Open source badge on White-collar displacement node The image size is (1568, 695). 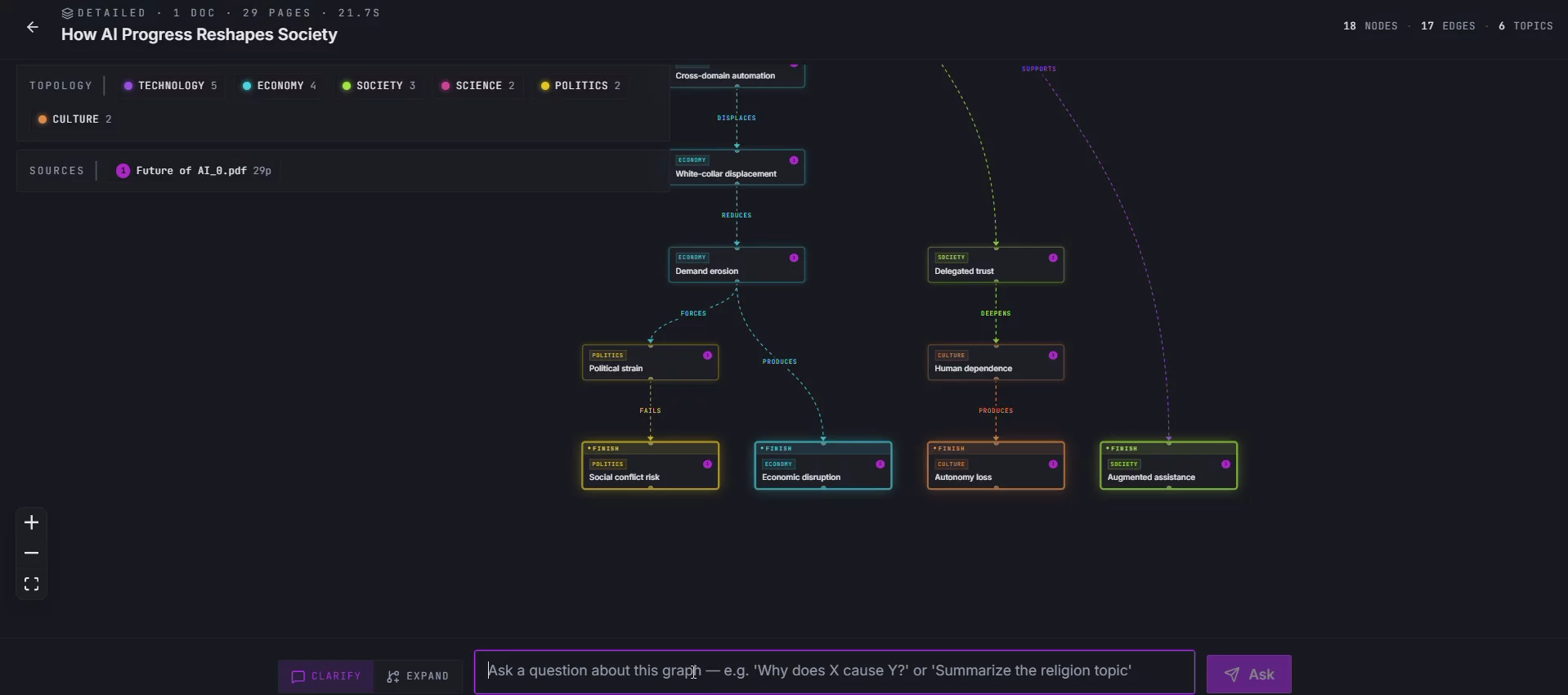794,160
